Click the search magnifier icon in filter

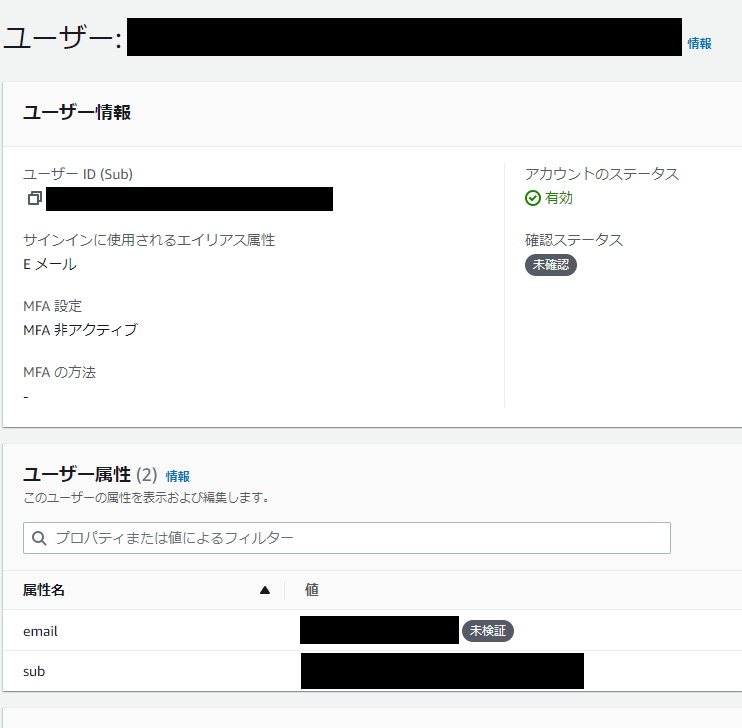39,538
